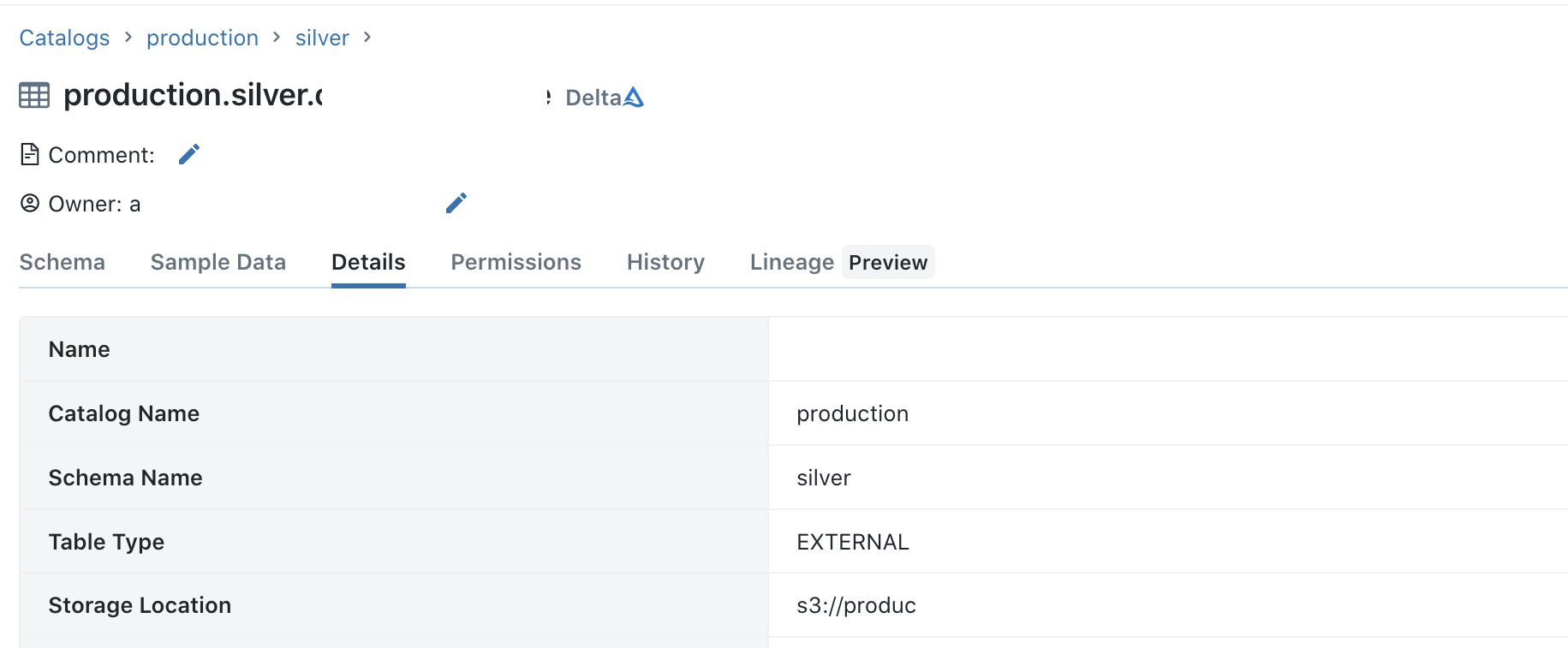Click the owner profile icon
This screenshot has height=648, width=1568.
[29, 204]
